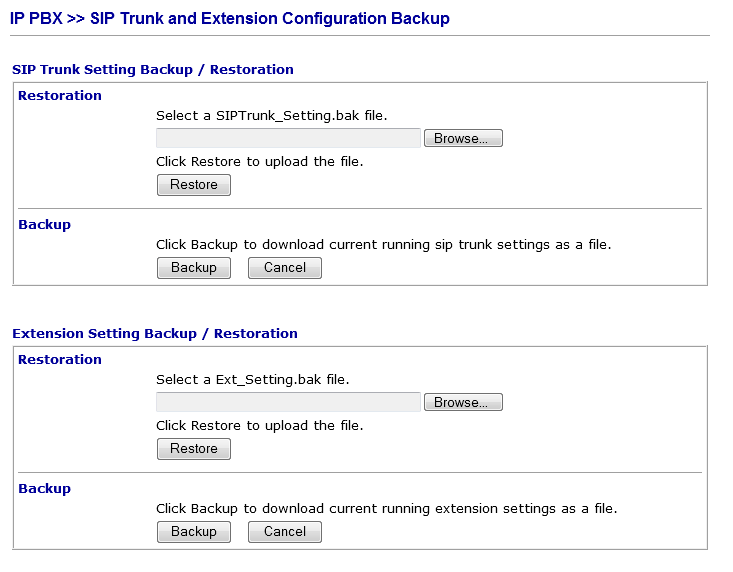The height and width of the screenshot is (572, 733).
Task: Click the Restoration label under SIP Trunk
Action: (60, 96)
